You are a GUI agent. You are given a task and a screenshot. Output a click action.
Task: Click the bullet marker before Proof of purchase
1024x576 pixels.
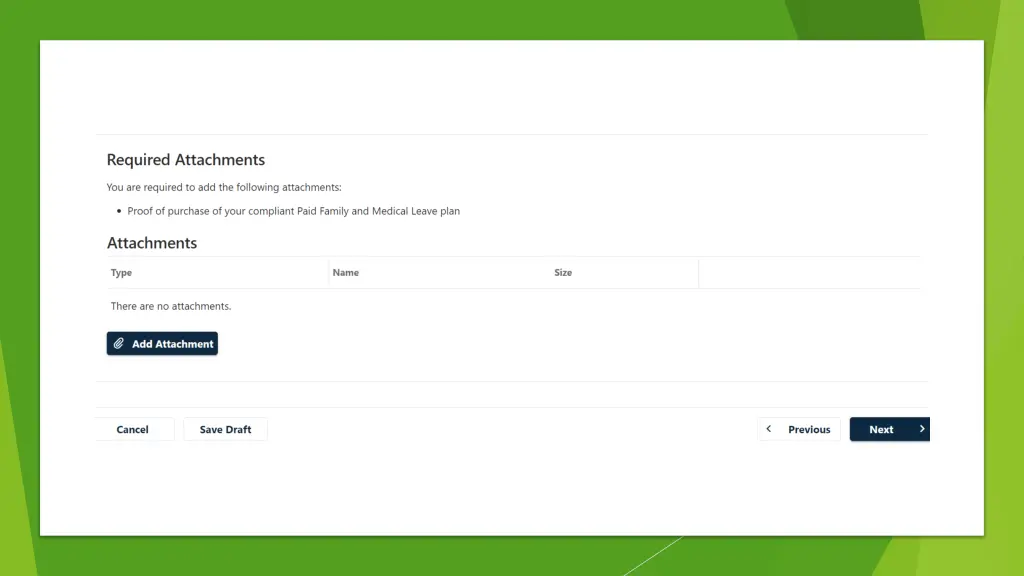[119, 212]
